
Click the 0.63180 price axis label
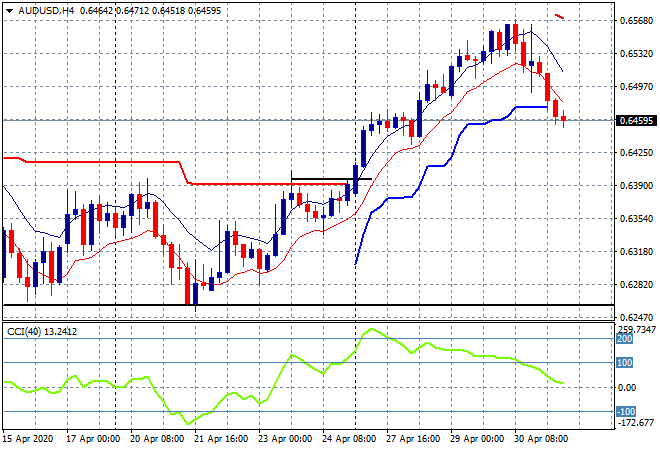[x=636, y=252]
